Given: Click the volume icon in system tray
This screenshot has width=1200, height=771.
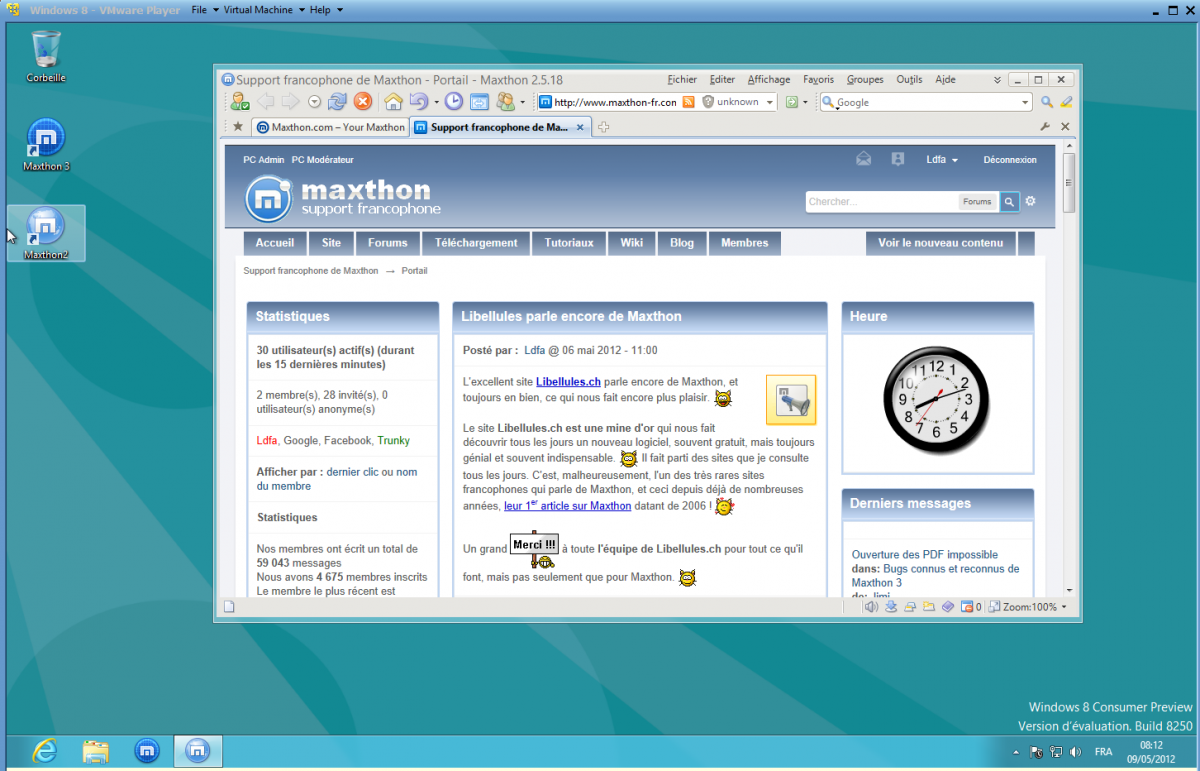Looking at the screenshot, I should coord(1076,751).
